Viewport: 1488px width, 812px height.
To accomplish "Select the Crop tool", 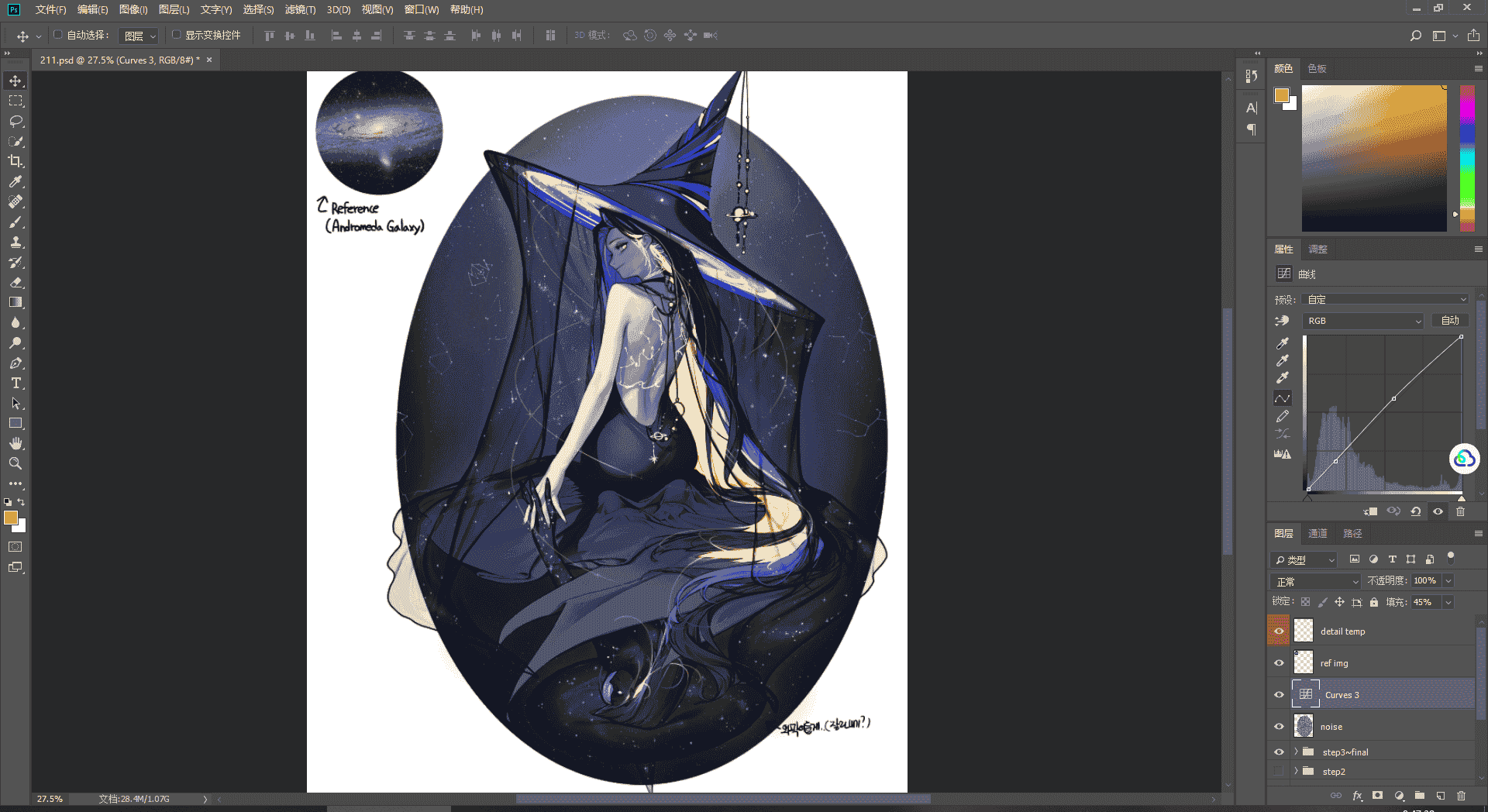I will coord(15,161).
